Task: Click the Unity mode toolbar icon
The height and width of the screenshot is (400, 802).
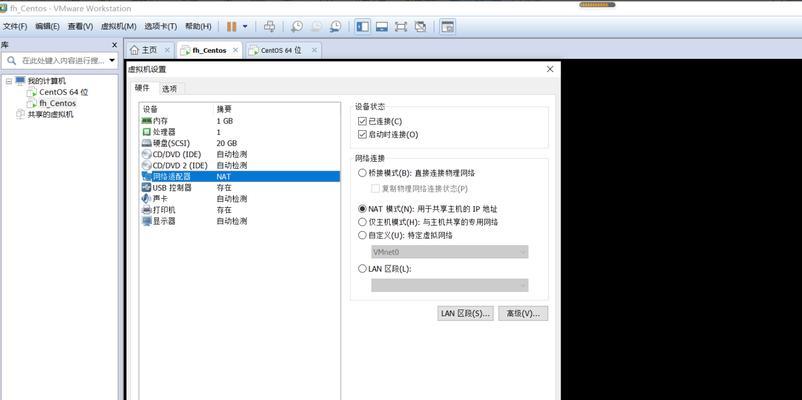Action: tap(420, 27)
